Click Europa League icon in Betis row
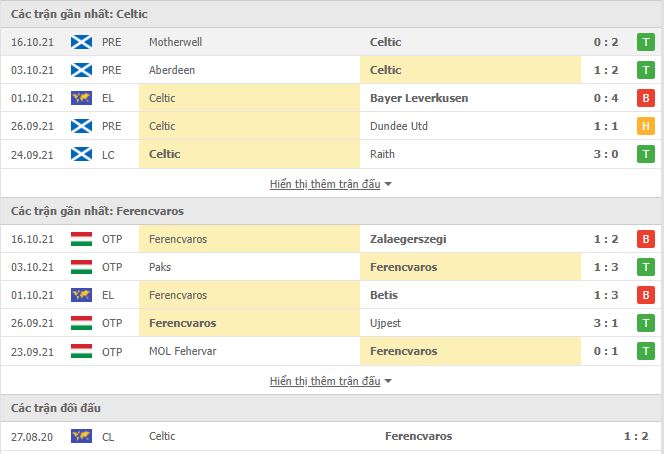The height and width of the screenshot is (454, 664). coord(81,295)
